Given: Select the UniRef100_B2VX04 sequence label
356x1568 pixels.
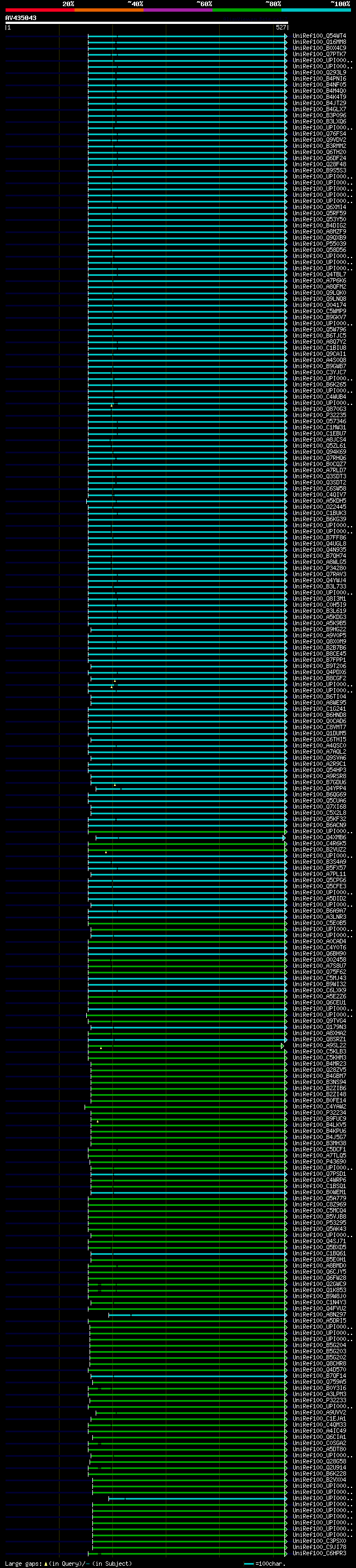Looking at the screenshot, I should coord(319,1479).
